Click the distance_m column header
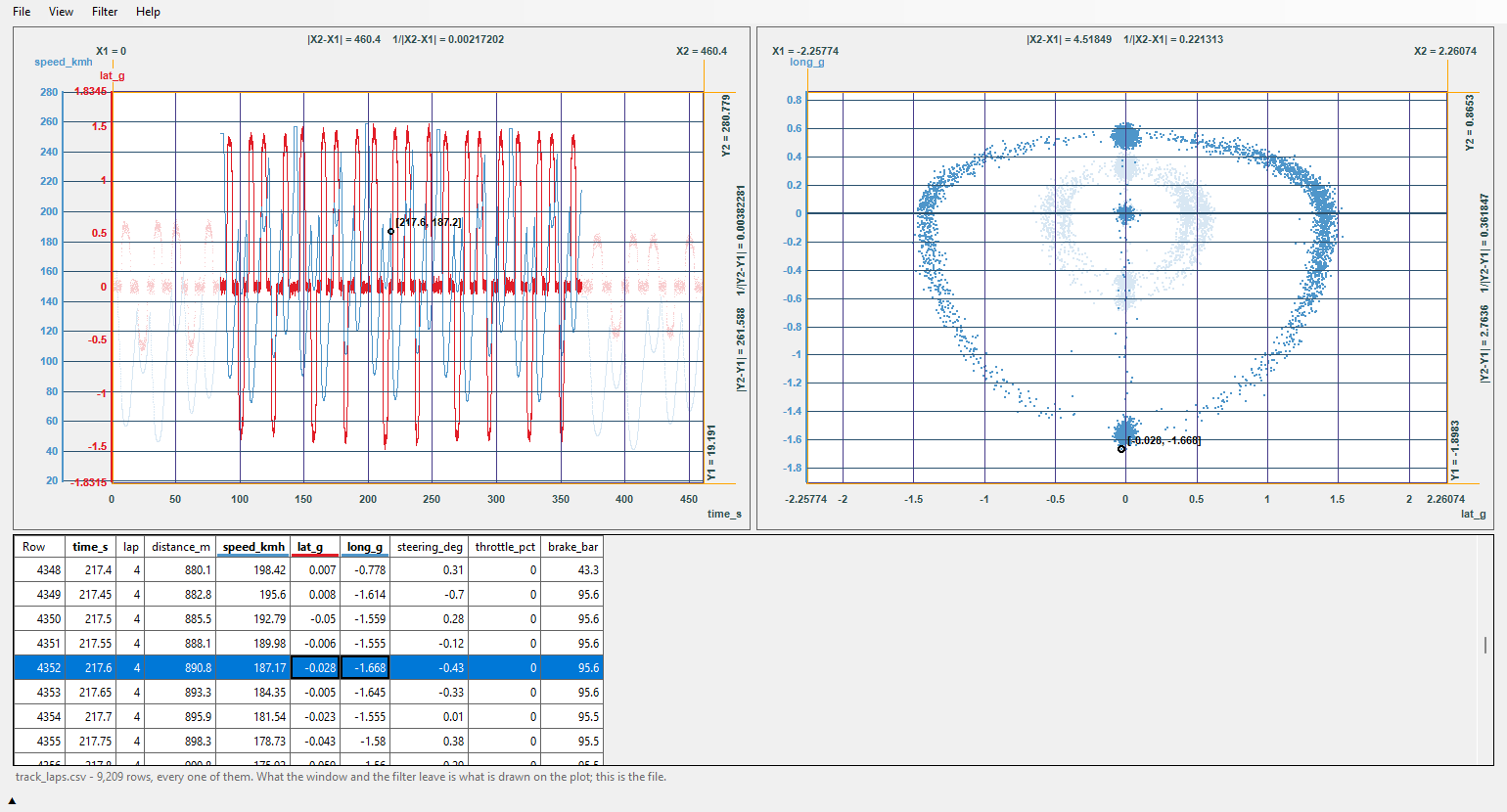Screen dimensions: 1507x812 [x=180, y=547]
